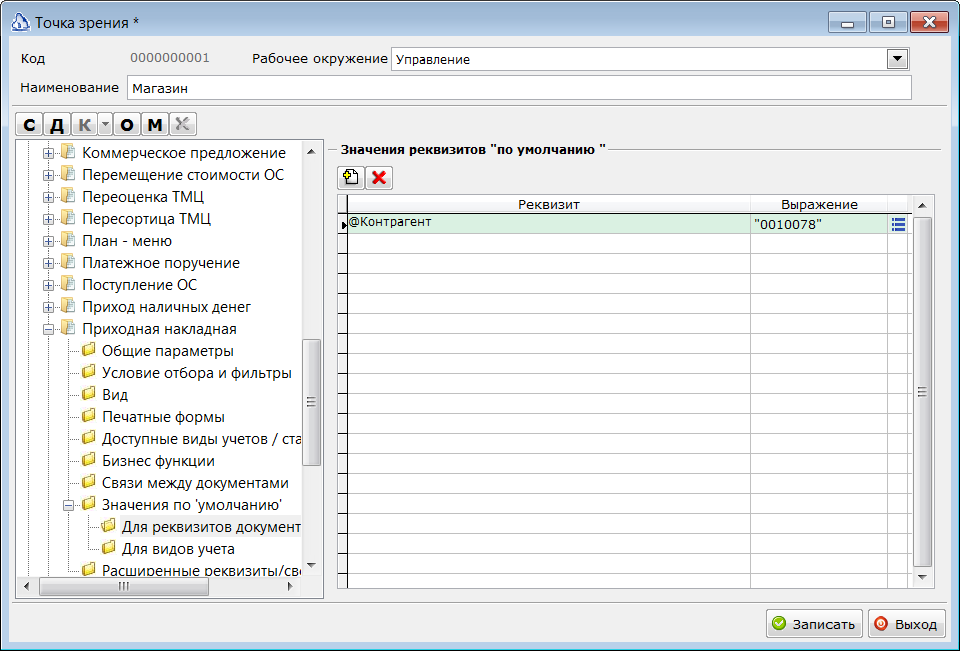
Task: Click Поступление ОС label
Action: 140,285
